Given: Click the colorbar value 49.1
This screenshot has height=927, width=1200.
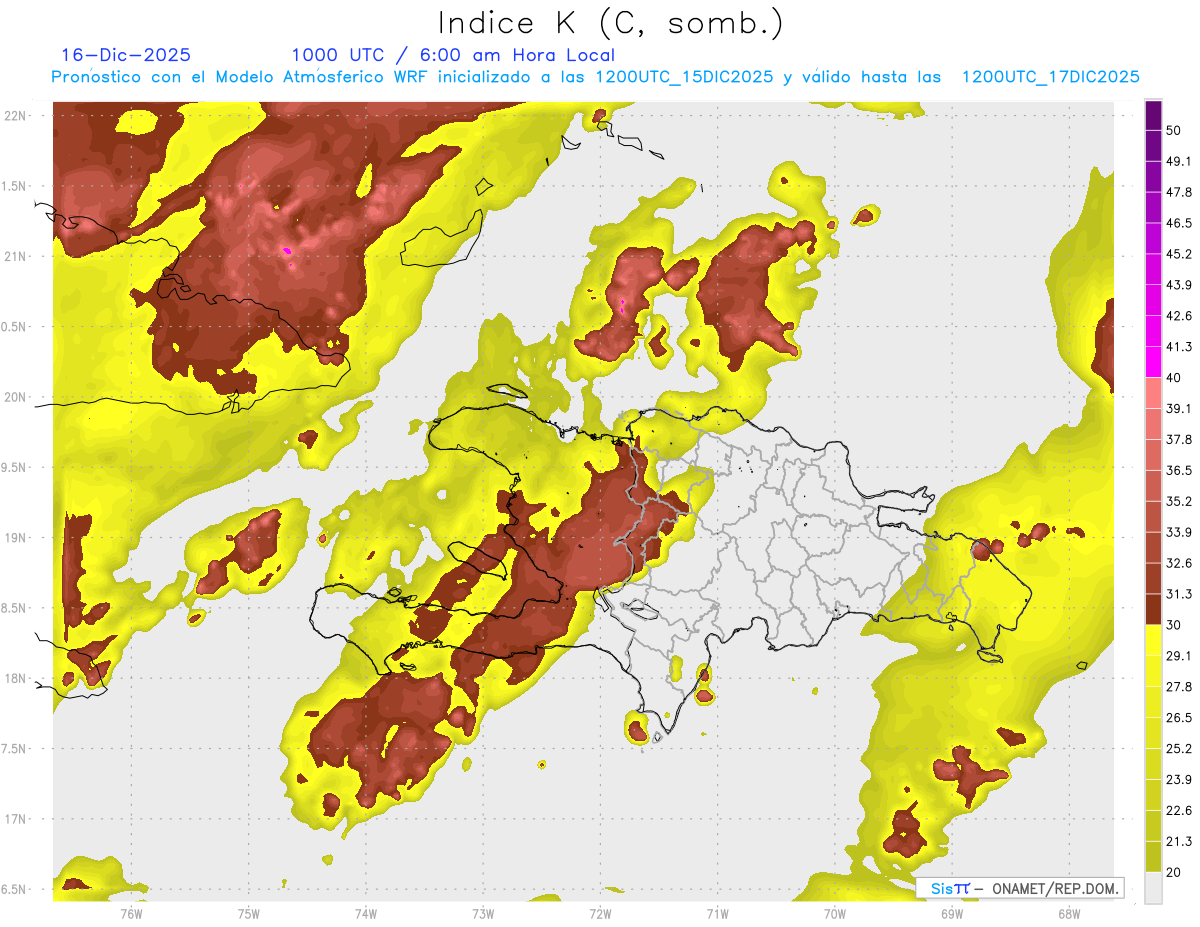Looking at the screenshot, I should [1179, 161].
